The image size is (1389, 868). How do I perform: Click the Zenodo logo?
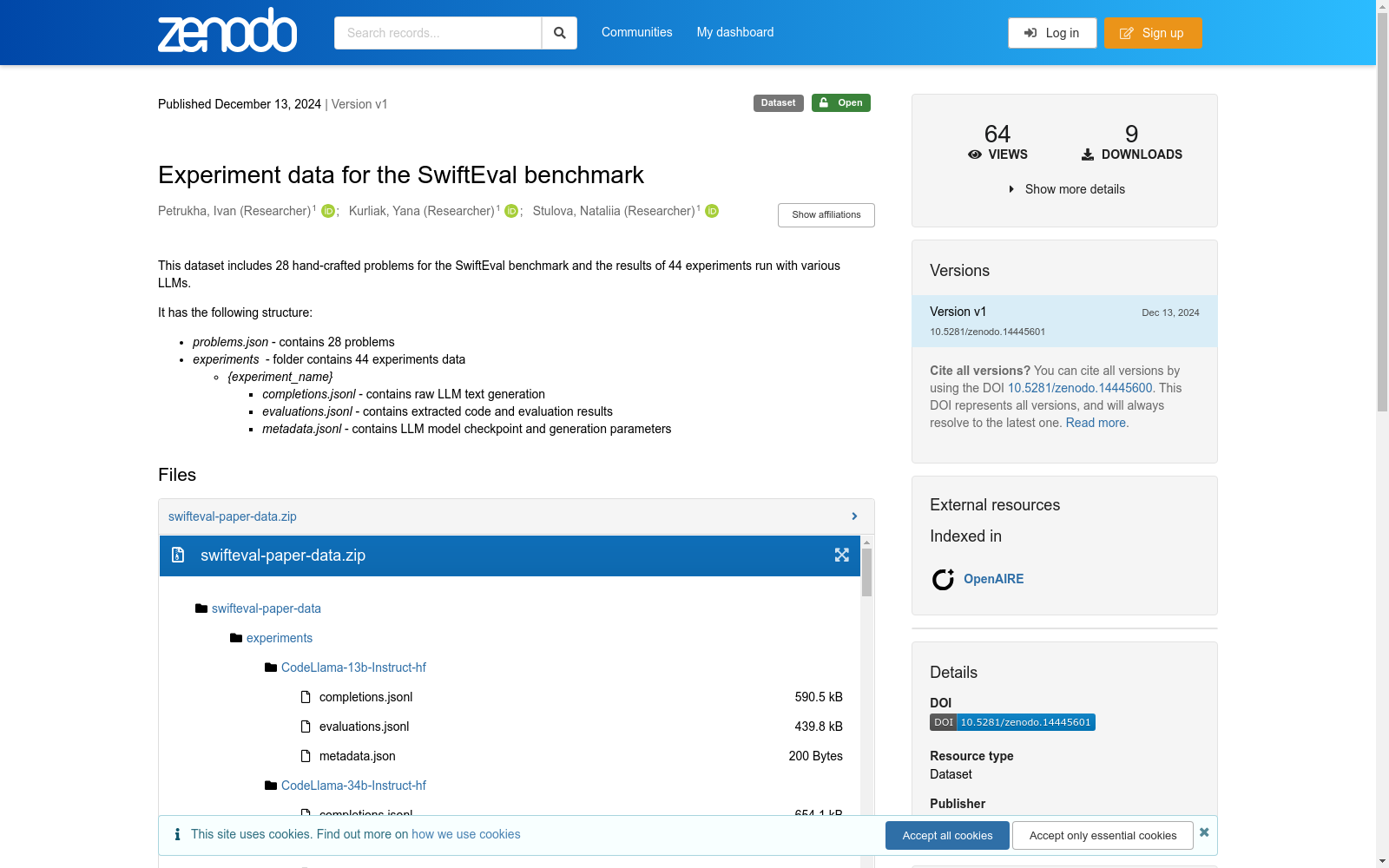pyautogui.click(x=227, y=30)
